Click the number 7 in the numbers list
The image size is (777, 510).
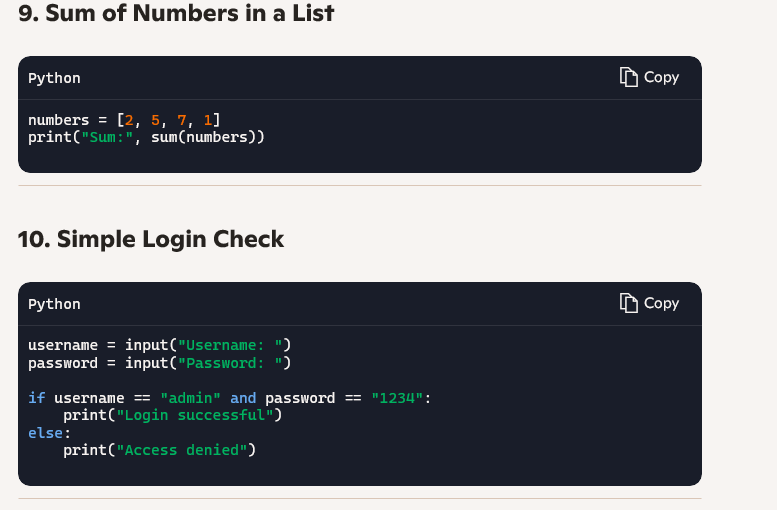[182, 120]
